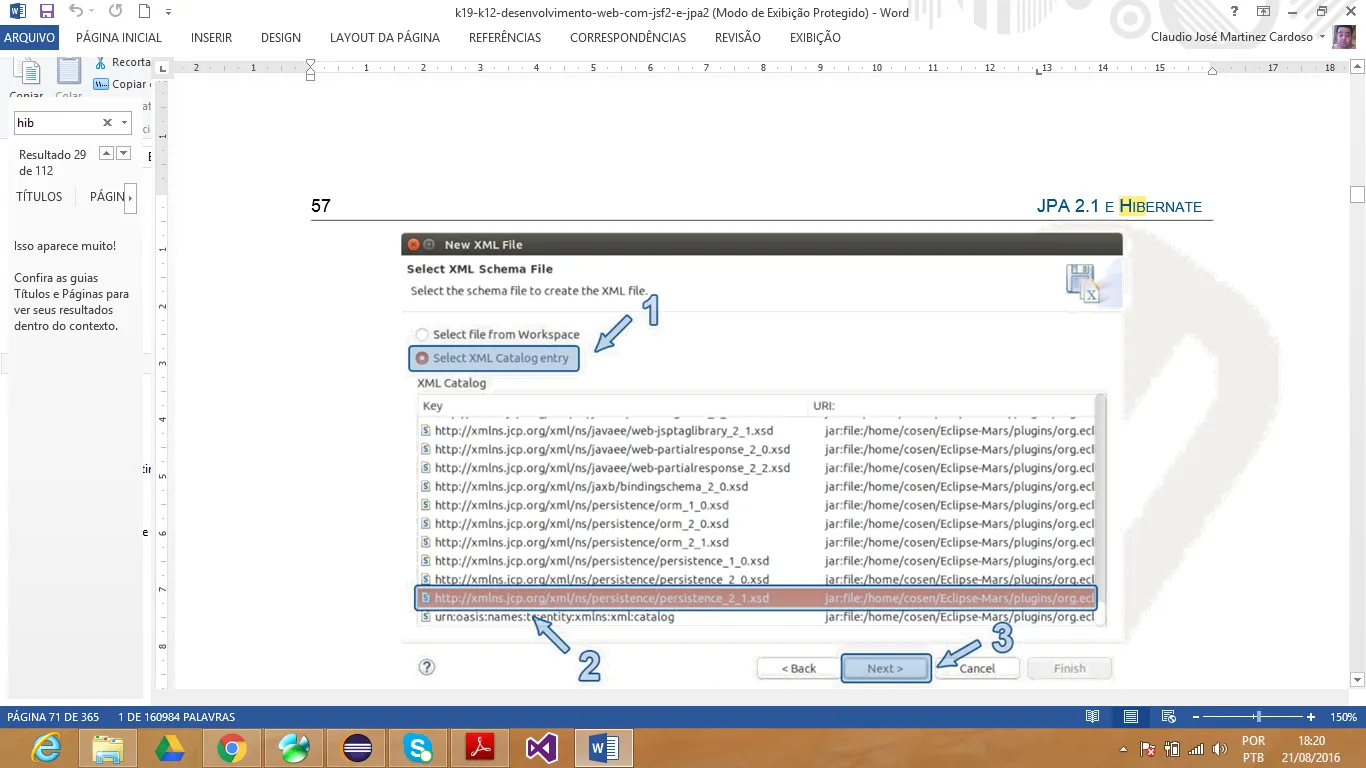Click the scissors Recortar icon
This screenshot has width=1366, height=768.
[x=100, y=63]
